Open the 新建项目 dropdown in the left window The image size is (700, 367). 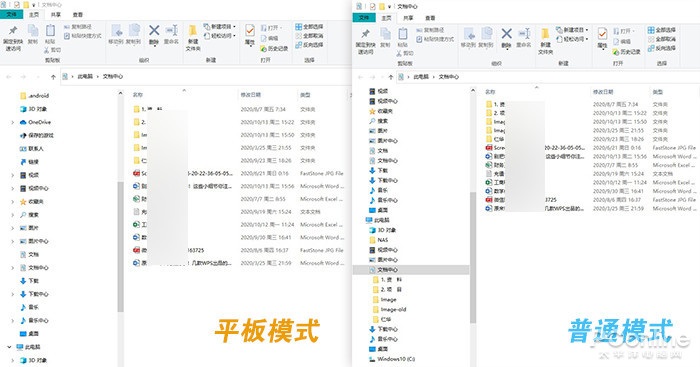point(220,27)
